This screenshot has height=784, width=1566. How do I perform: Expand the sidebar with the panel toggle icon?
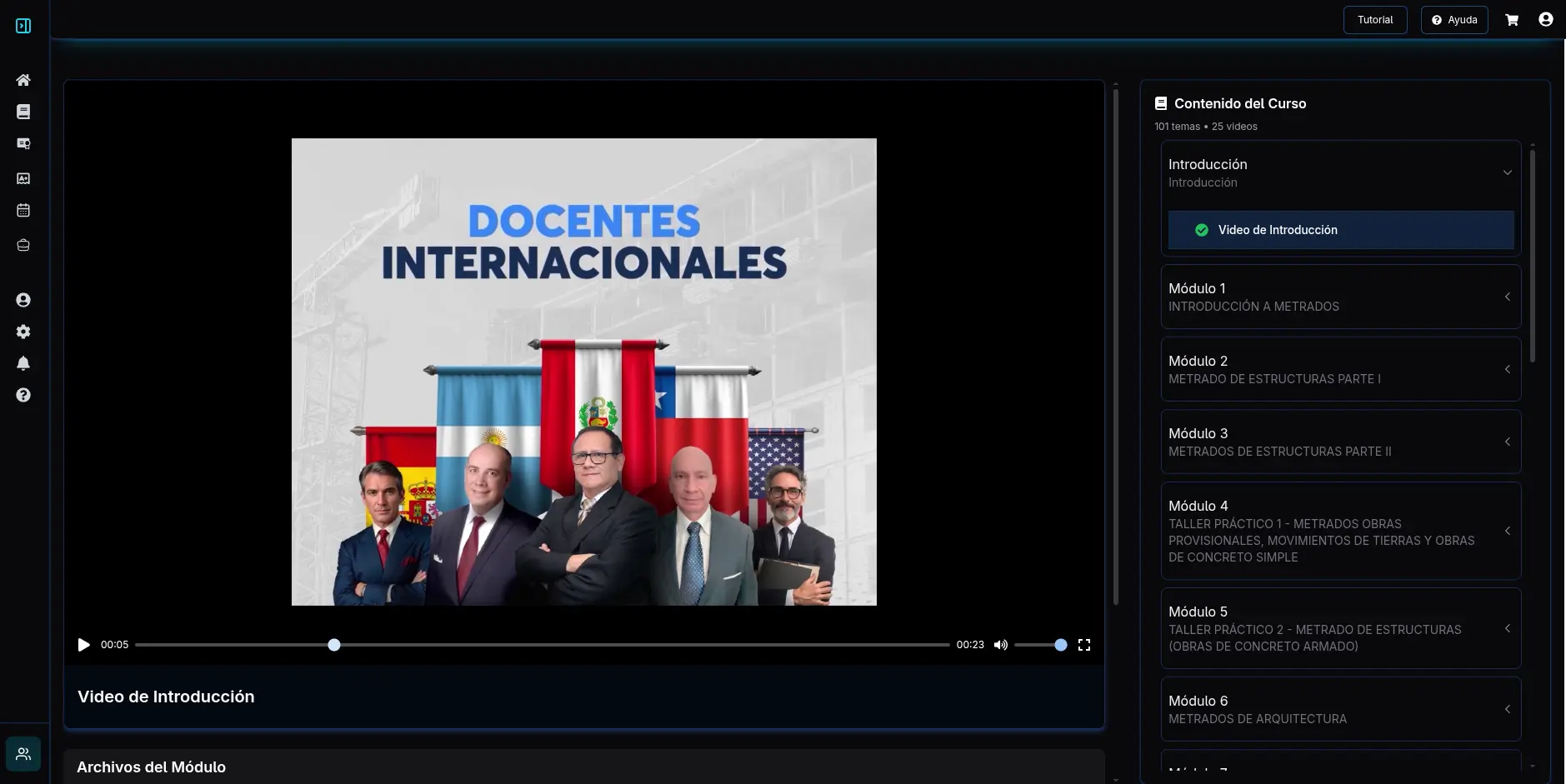23,26
